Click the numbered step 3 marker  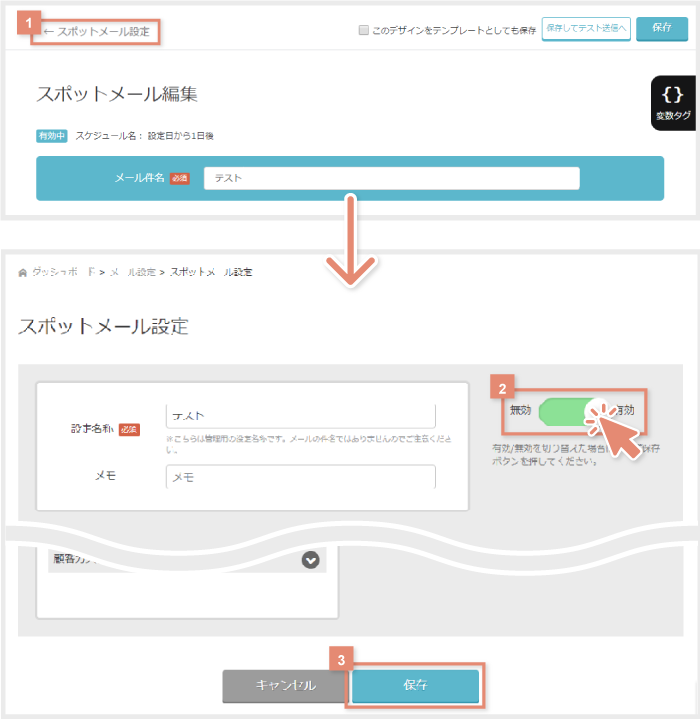tap(343, 660)
